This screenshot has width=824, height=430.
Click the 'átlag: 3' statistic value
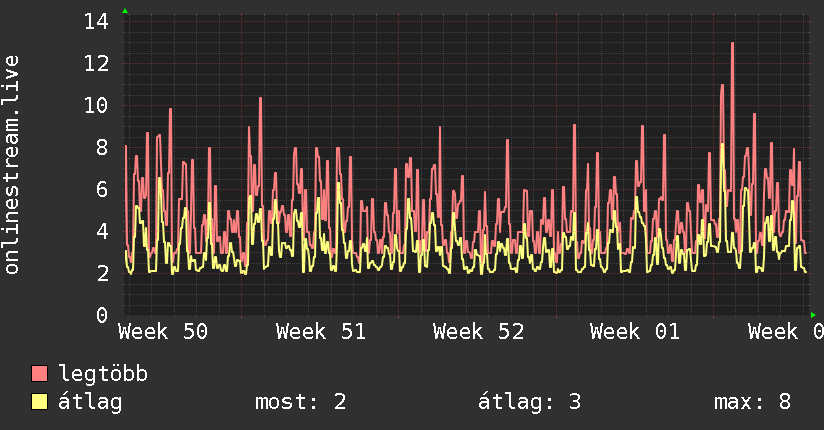pos(529,402)
